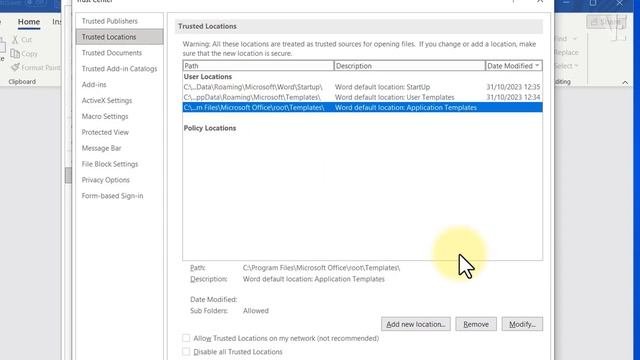
Task: Select Microsoft\Templates user templates row
Action: click(362, 97)
